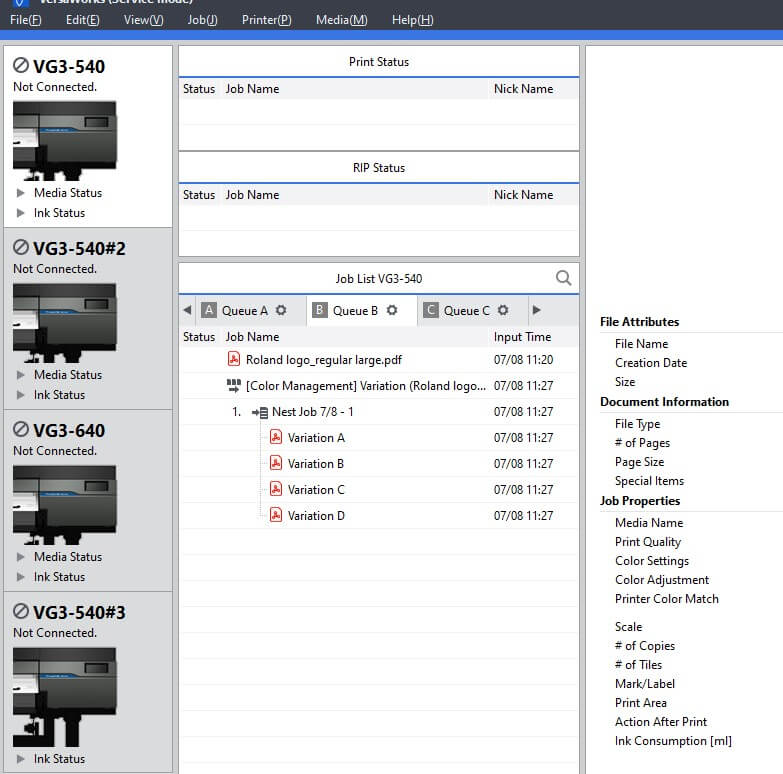Image resolution: width=783 pixels, height=774 pixels.
Task: Select the Queue A tab
Action: (x=252, y=310)
